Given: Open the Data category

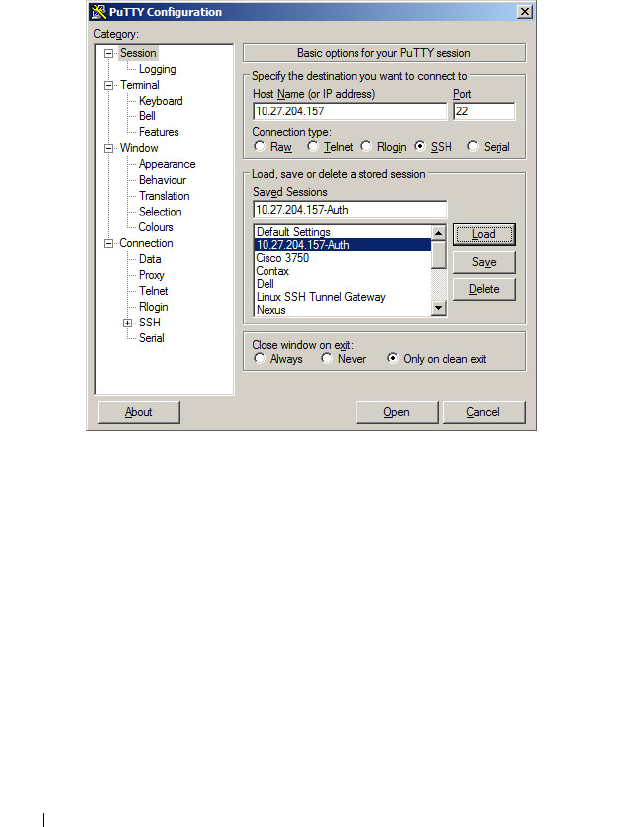Looking at the screenshot, I should pos(150,259).
